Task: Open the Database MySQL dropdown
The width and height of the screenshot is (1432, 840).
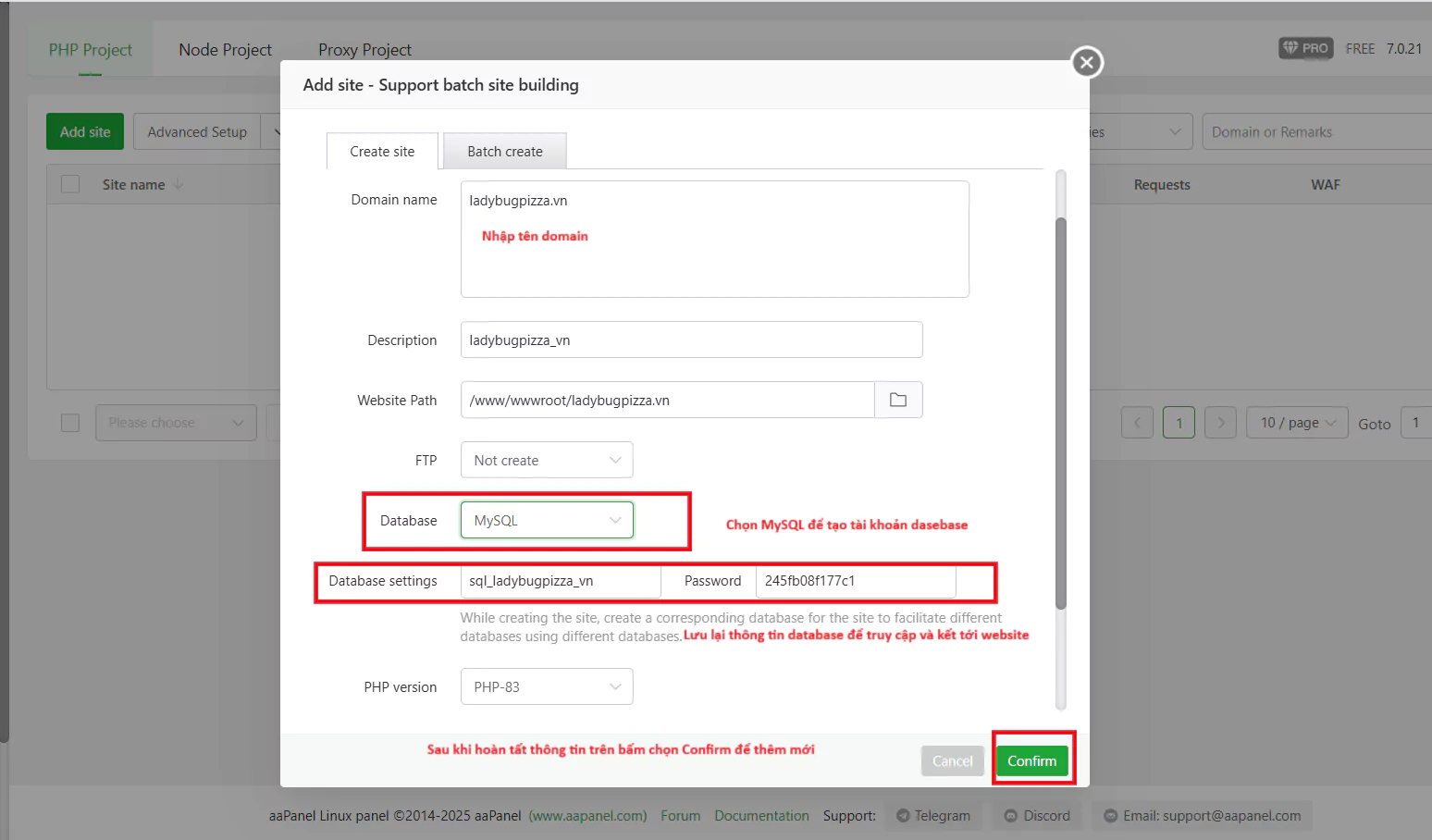Action: coord(547,520)
